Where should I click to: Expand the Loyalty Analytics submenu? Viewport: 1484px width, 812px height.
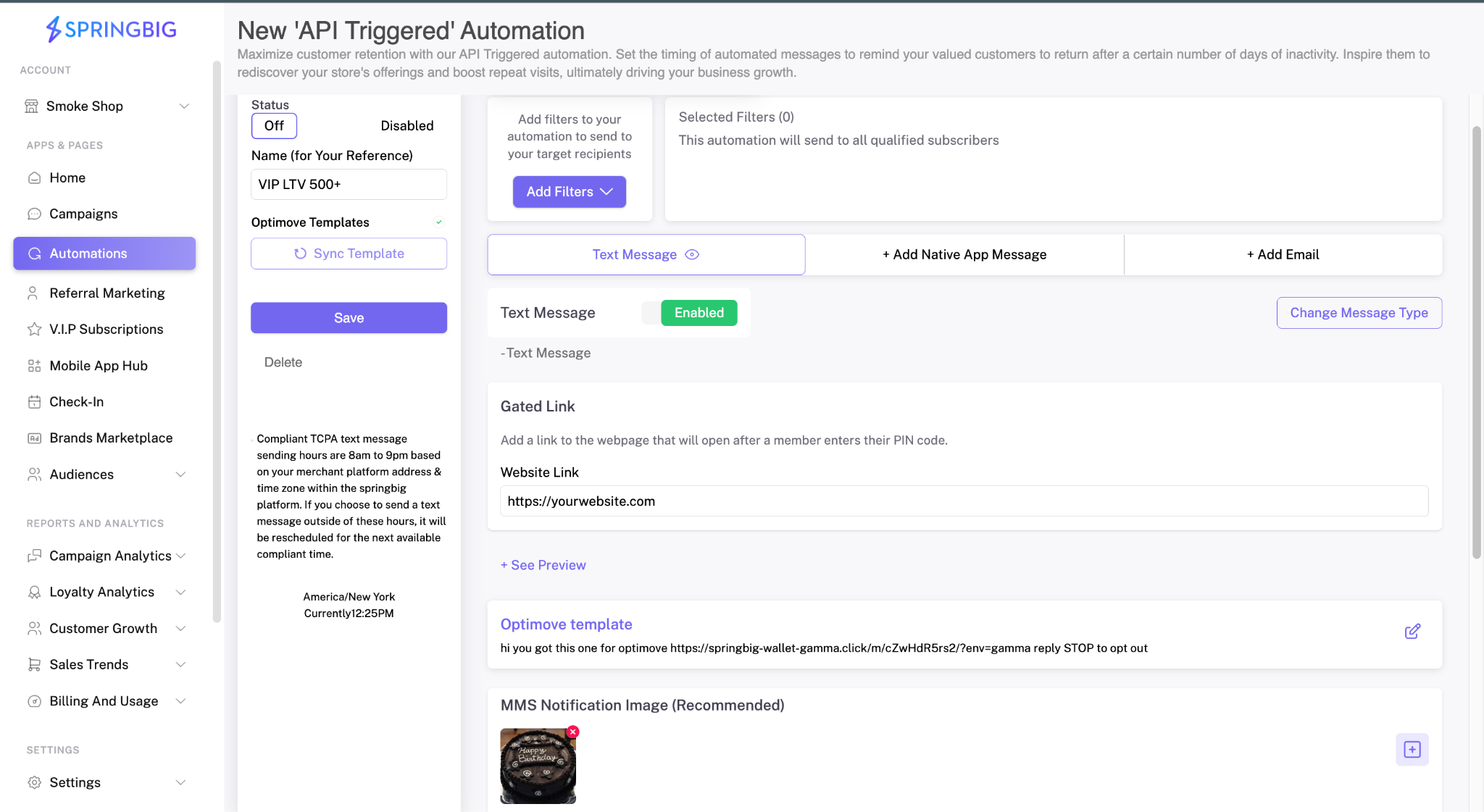point(180,593)
